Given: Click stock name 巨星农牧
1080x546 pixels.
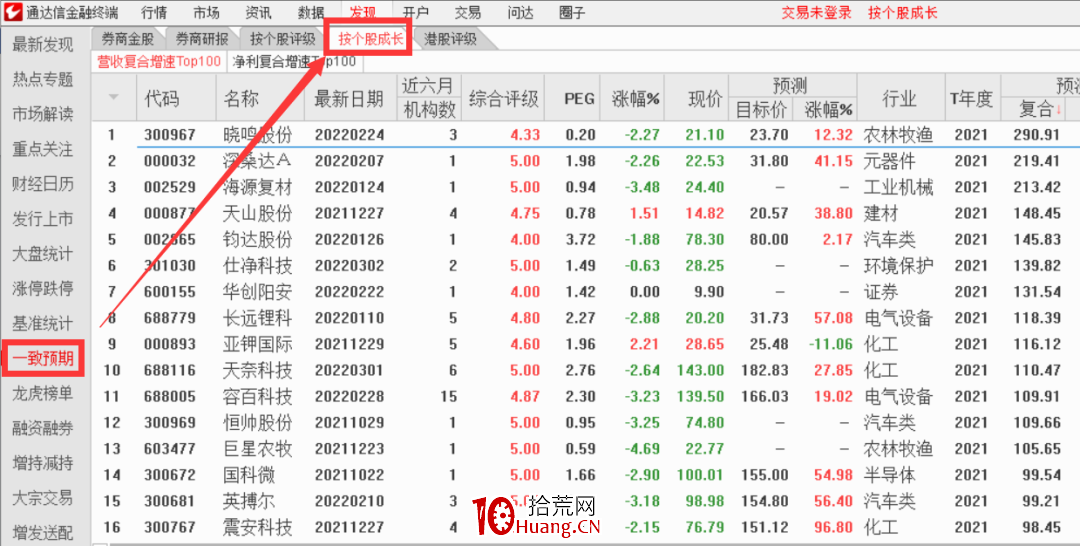Looking at the screenshot, I should pyautogui.click(x=258, y=449).
